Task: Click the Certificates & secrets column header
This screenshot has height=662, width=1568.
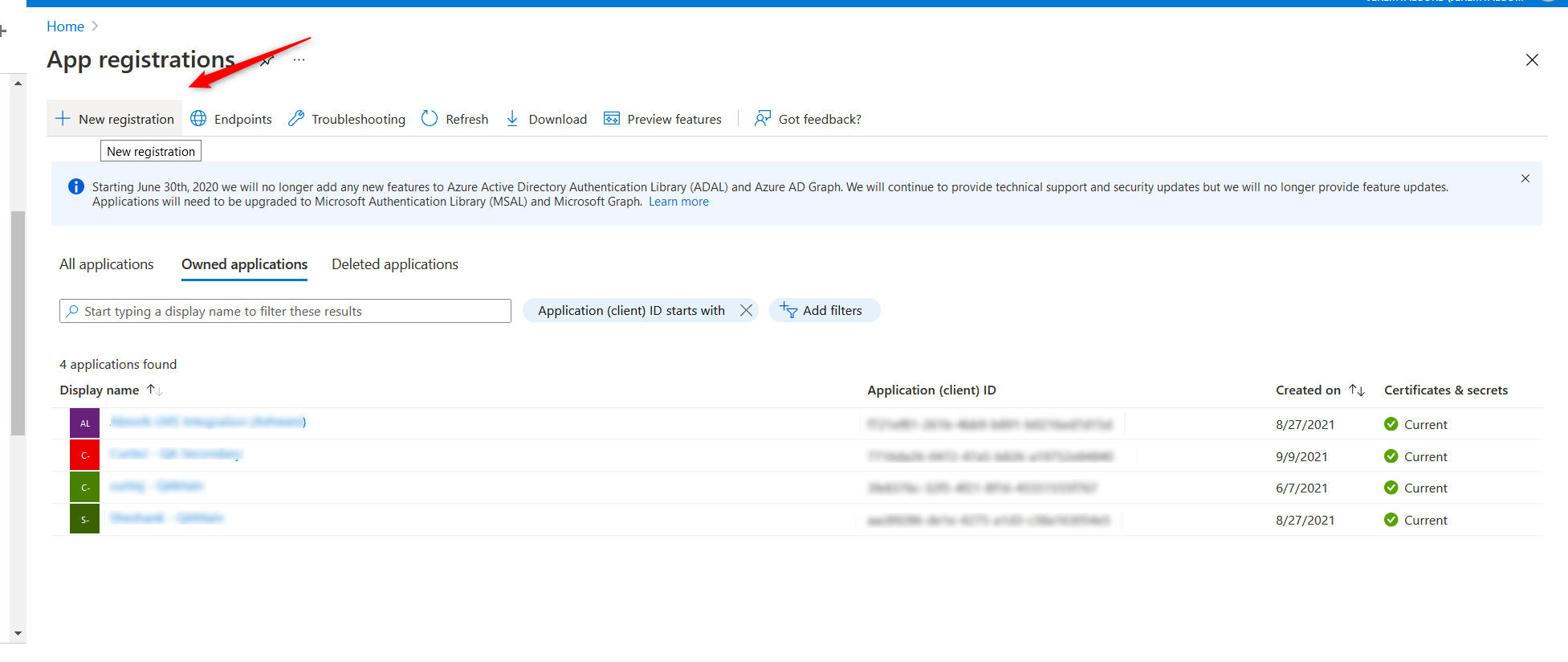Action: point(1446,390)
